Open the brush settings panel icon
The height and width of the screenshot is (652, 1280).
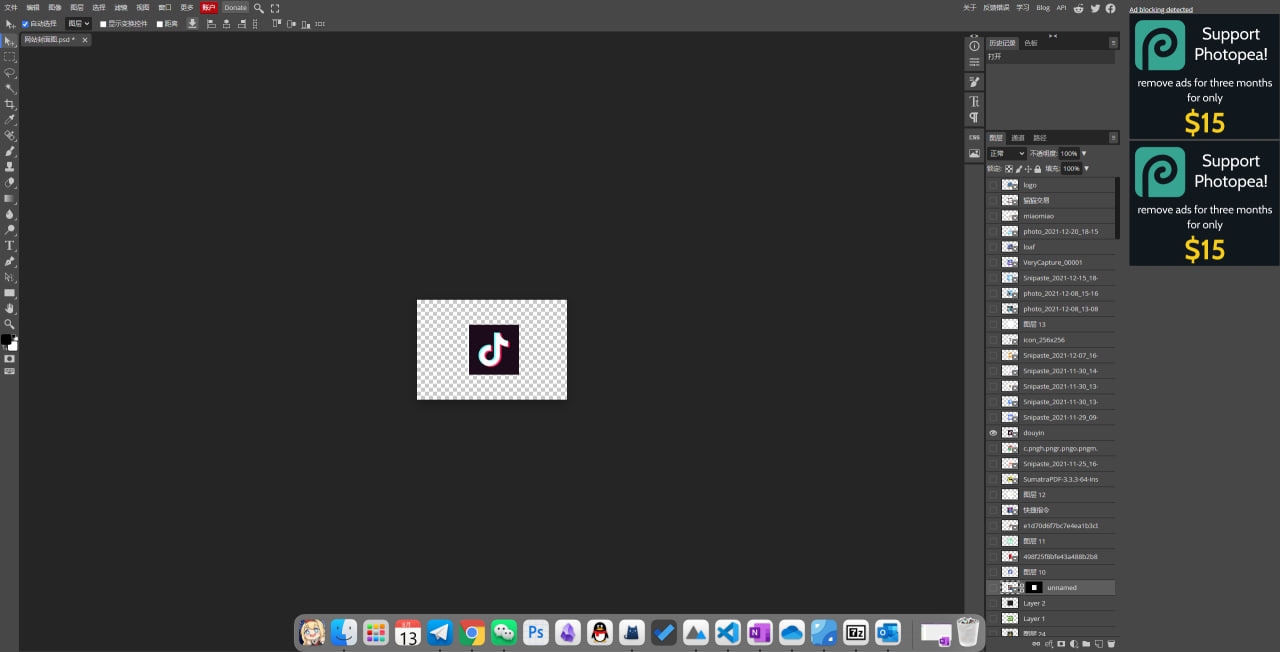(x=974, y=81)
